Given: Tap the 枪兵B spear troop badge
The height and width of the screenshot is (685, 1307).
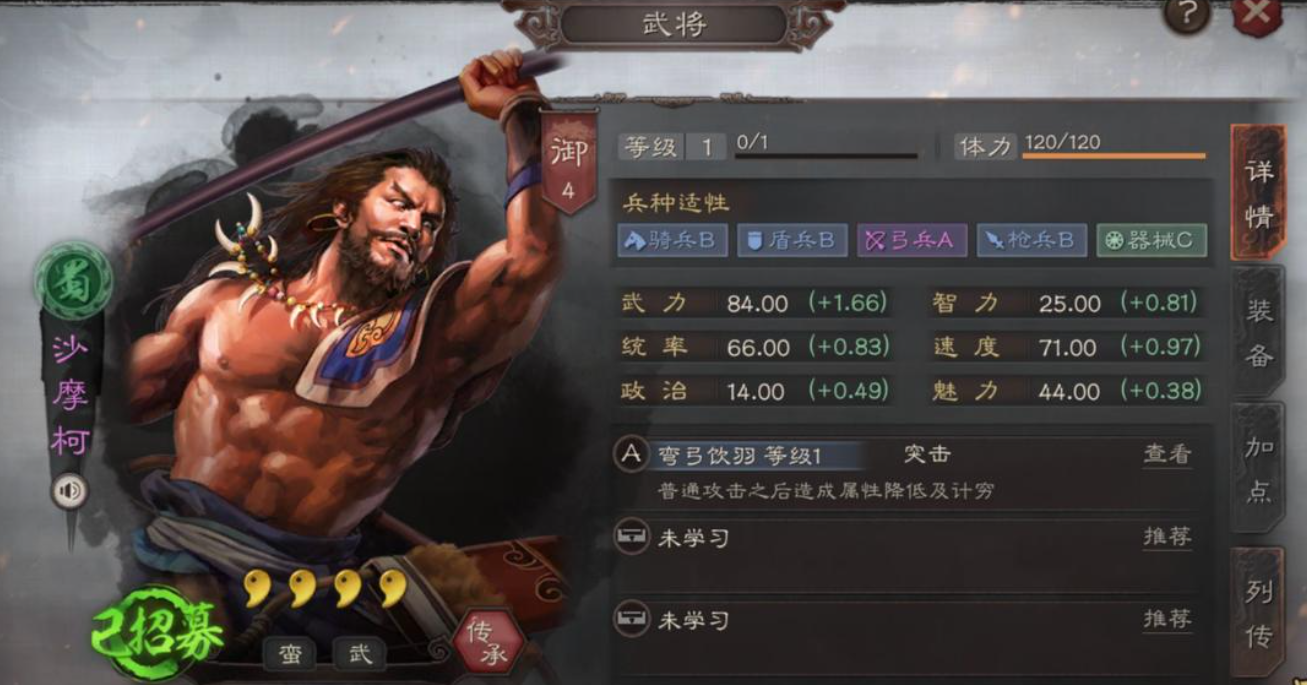Looking at the screenshot, I should coord(1032,240).
